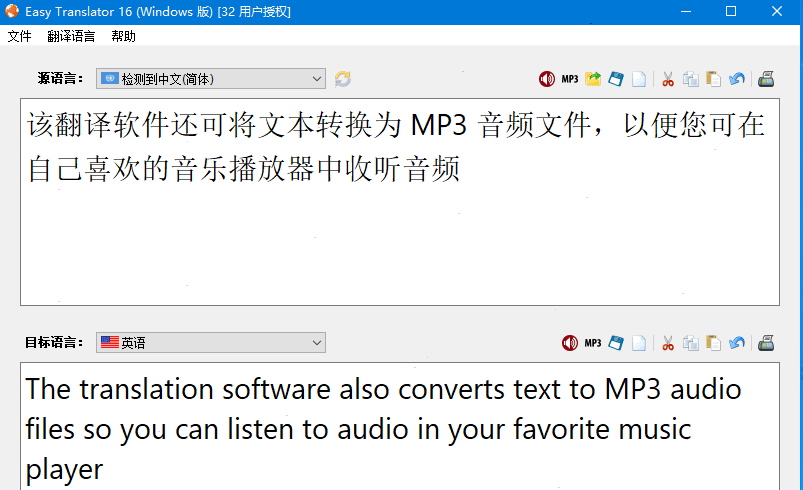Cut translated text with the scissors icon
The image size is (803, 490).
coord(668,343)
